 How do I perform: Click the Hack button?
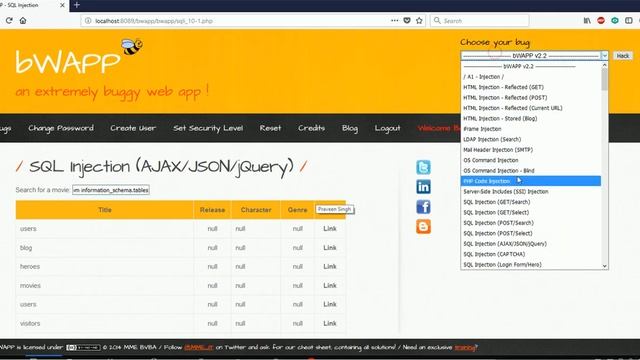pyautogui.click(x=622, y=56)
